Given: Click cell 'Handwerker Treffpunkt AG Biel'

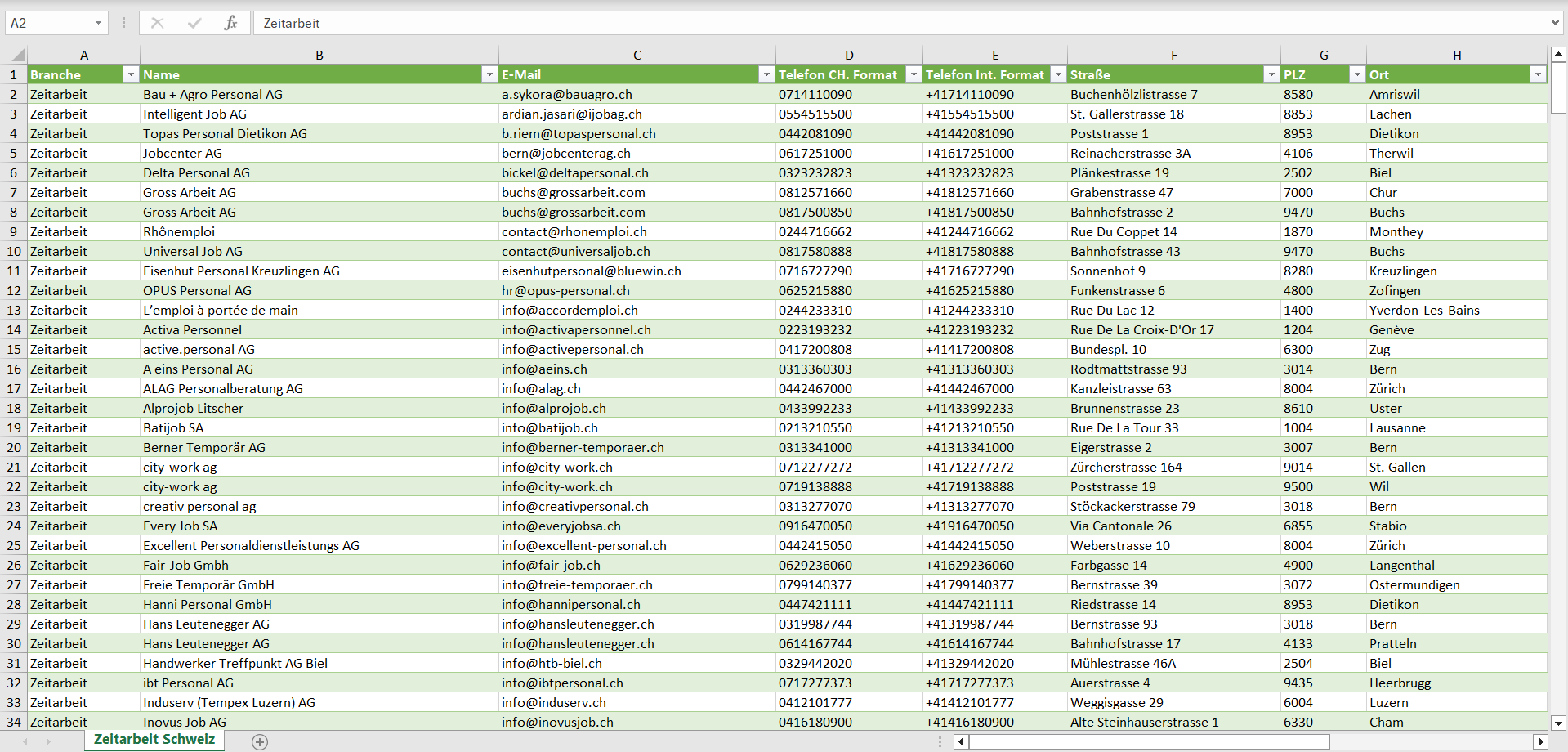Looking at the screenshot, I should pyautogui.click(x=319, y=663).
